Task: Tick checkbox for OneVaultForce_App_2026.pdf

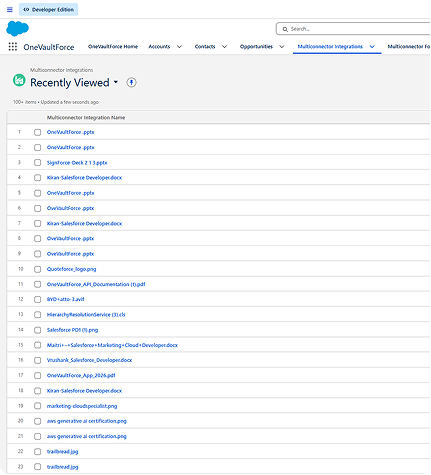Action: (x=37, y=376)
